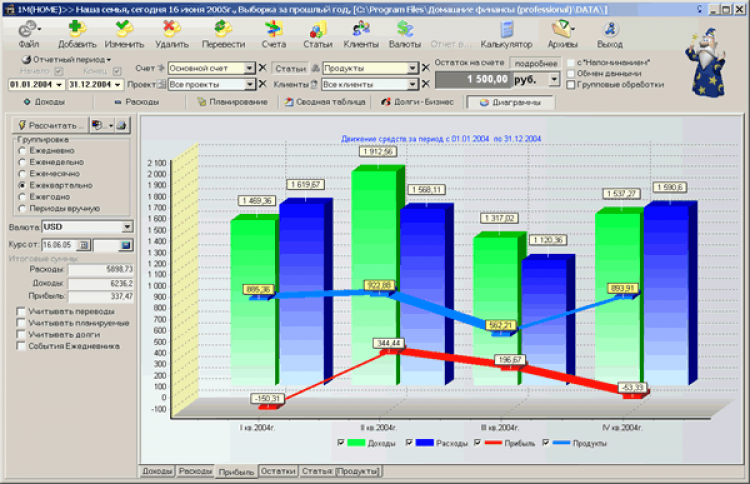This screenshot has width=750, height=484.
Task: Click the Добавить (Add) toolbar icon
Action: [77, 33]
